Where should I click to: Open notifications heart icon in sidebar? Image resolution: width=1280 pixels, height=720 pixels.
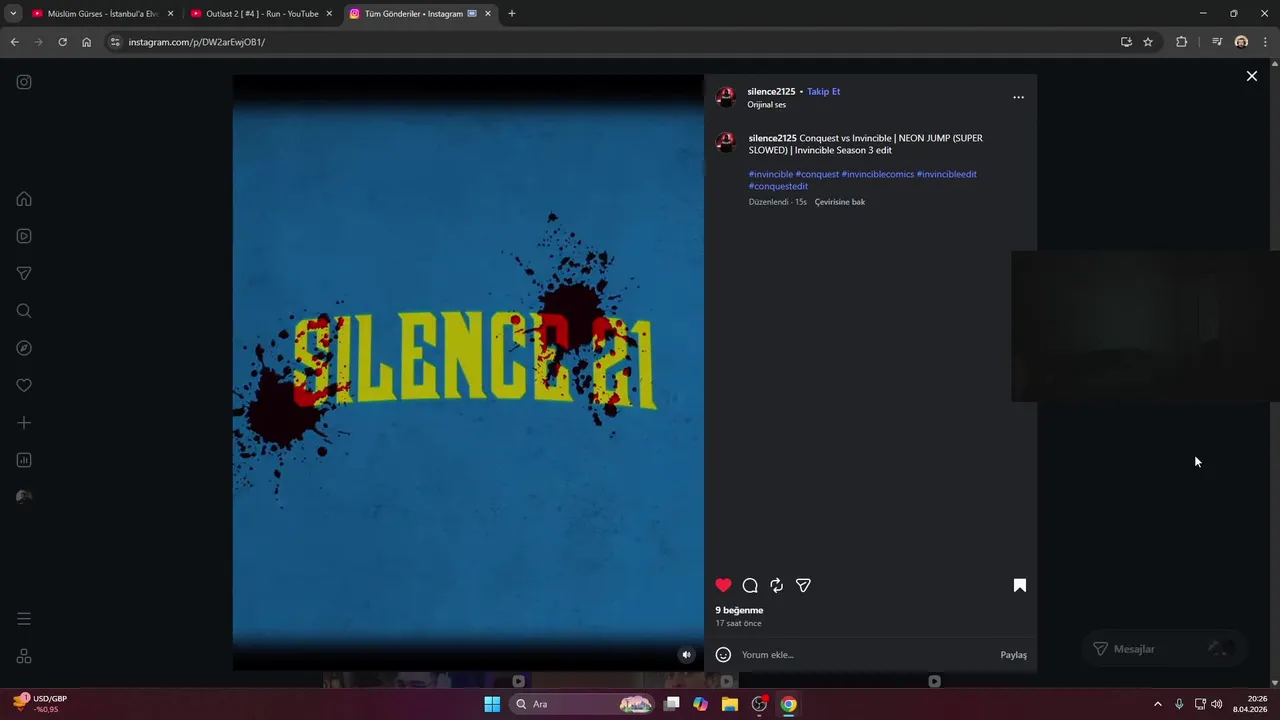pyautogui.click(x=24, y=386)
